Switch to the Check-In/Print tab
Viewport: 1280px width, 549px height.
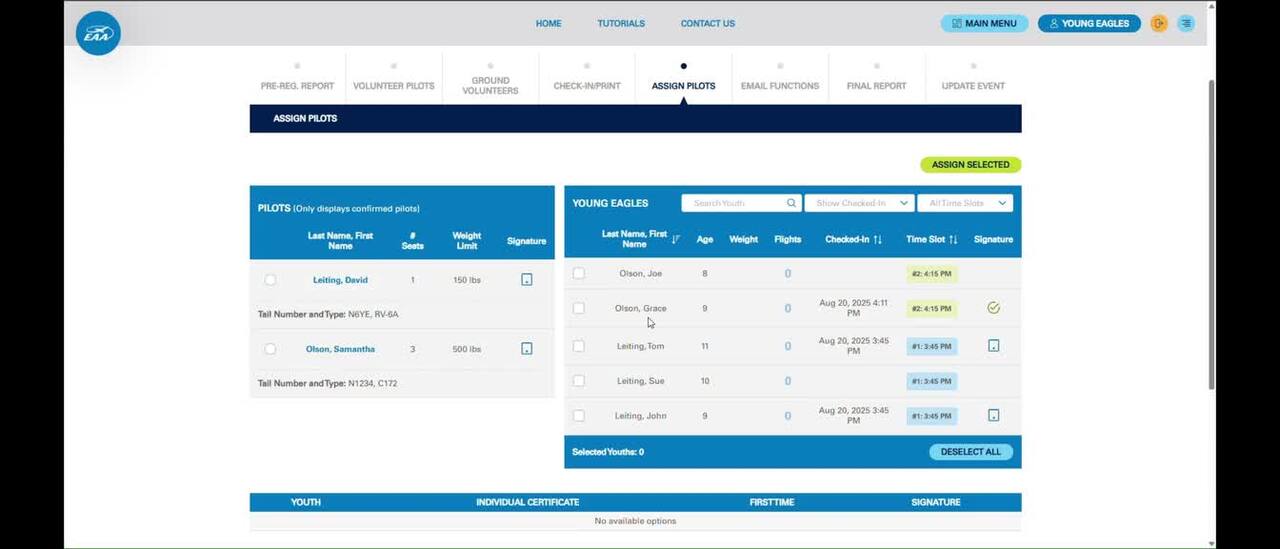[587, 86]
